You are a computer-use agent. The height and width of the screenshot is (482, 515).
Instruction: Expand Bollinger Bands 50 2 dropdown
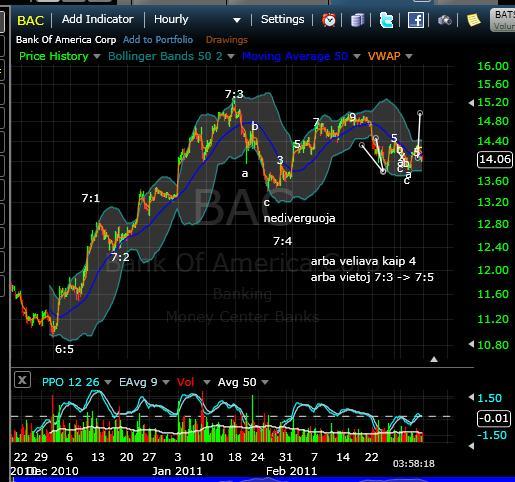[x=231, y=56]
